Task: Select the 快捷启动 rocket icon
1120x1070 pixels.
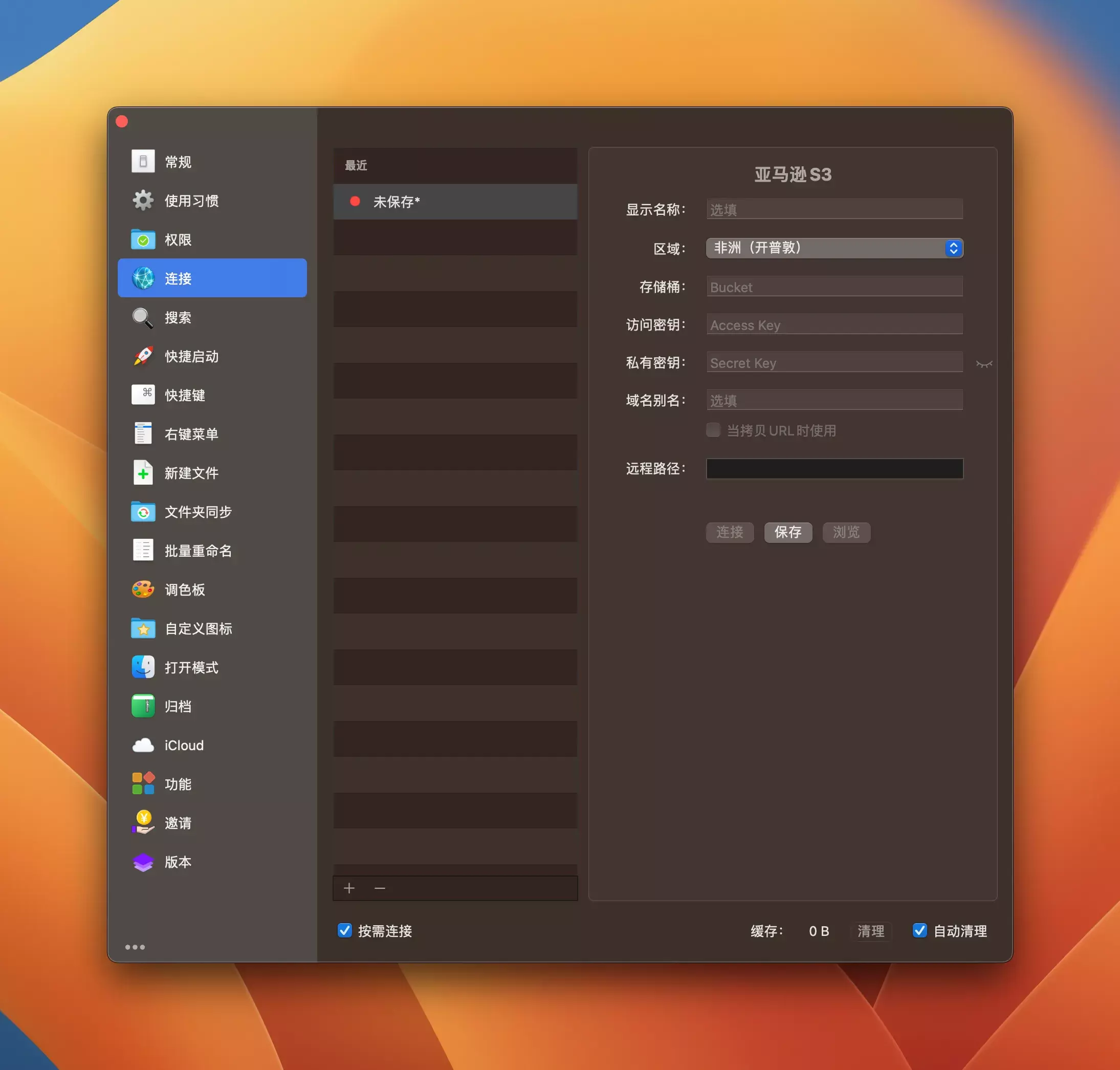Action: tap(143, 357)
